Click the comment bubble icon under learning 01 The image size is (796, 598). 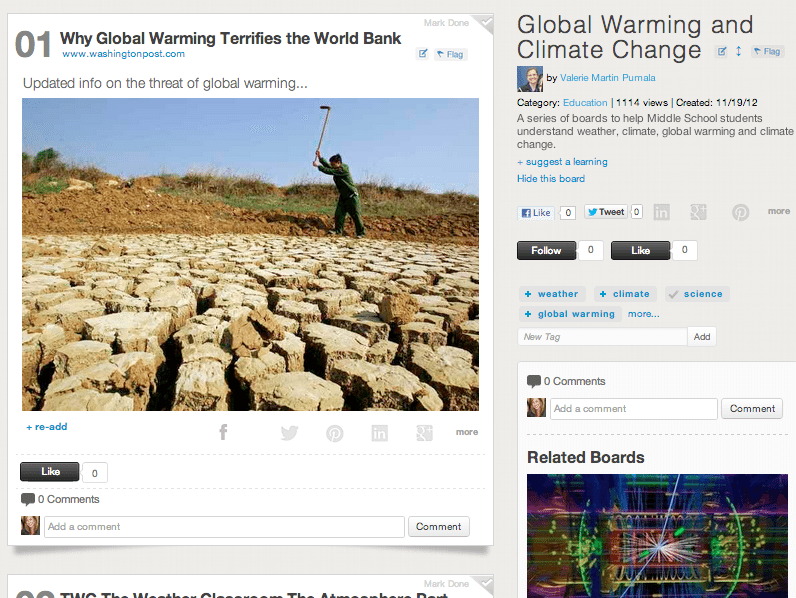(x=27, y=500)
